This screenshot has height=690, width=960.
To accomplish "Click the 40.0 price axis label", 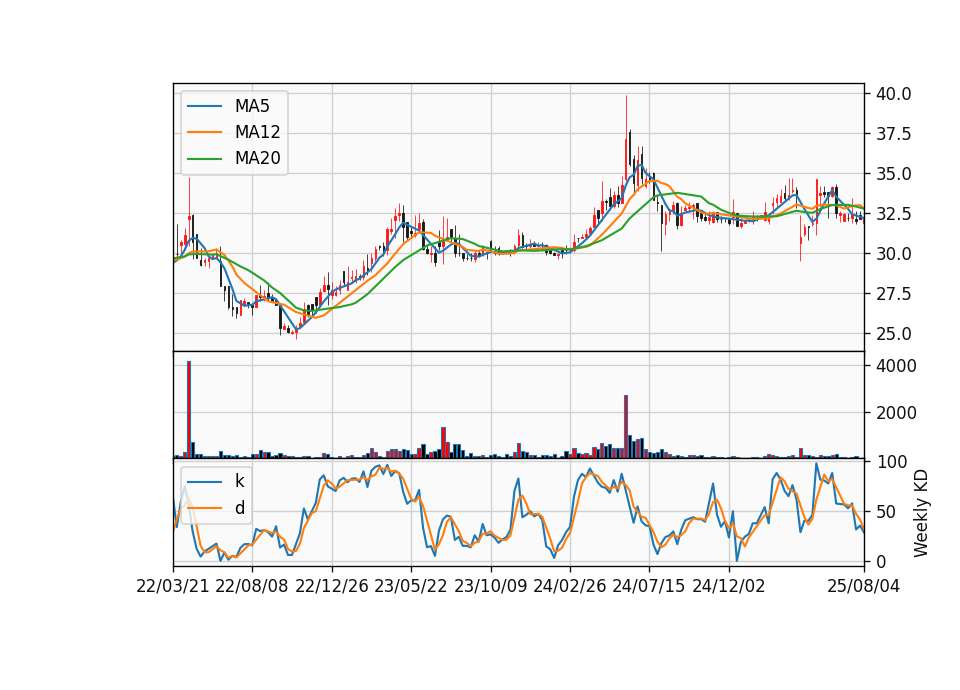I will (893, 94).
